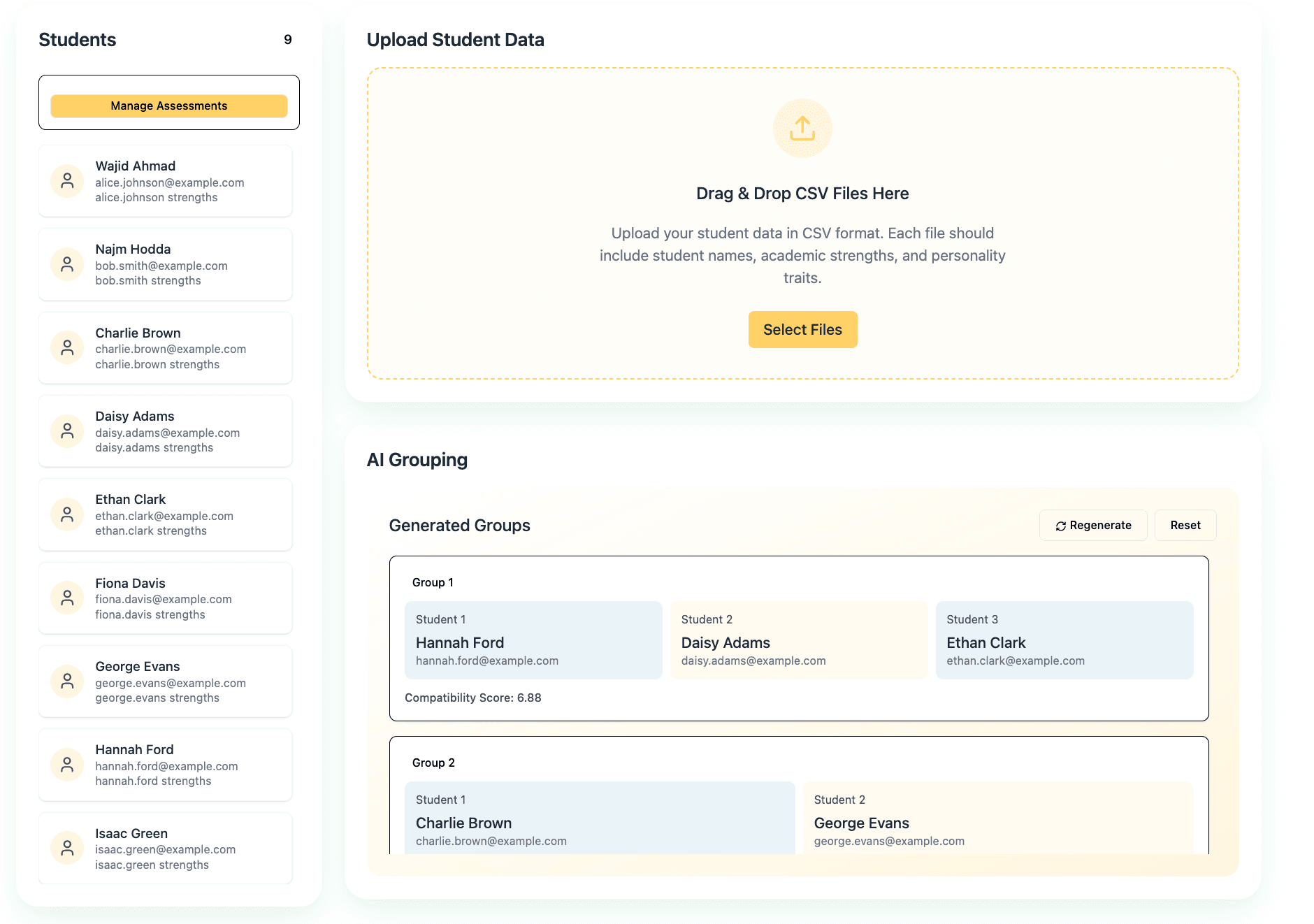Click George Evans' avatar icon
The width and height of the screenshot is (1314, 924).
[67, 681]
